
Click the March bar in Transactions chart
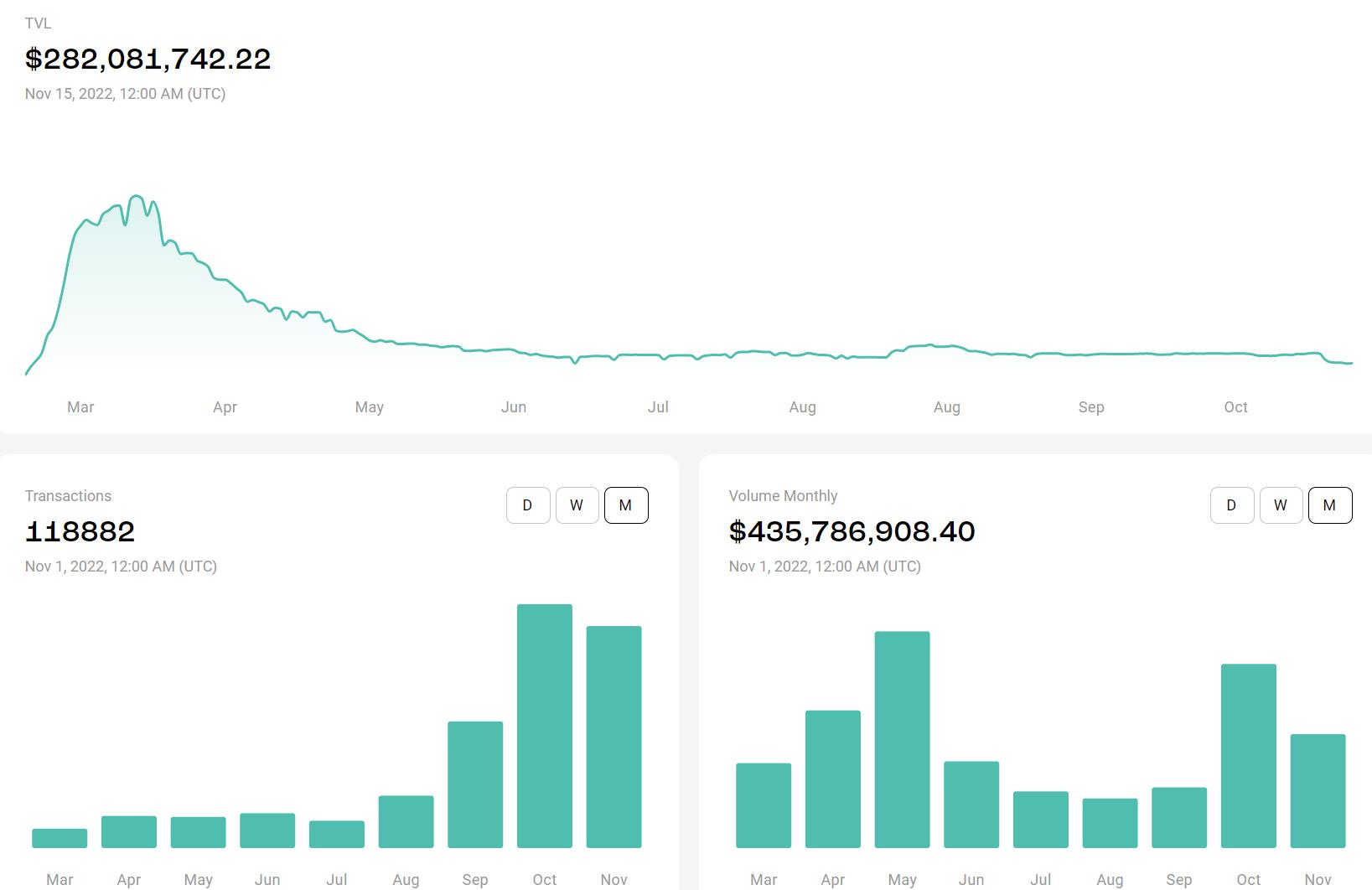pos(60,838)
